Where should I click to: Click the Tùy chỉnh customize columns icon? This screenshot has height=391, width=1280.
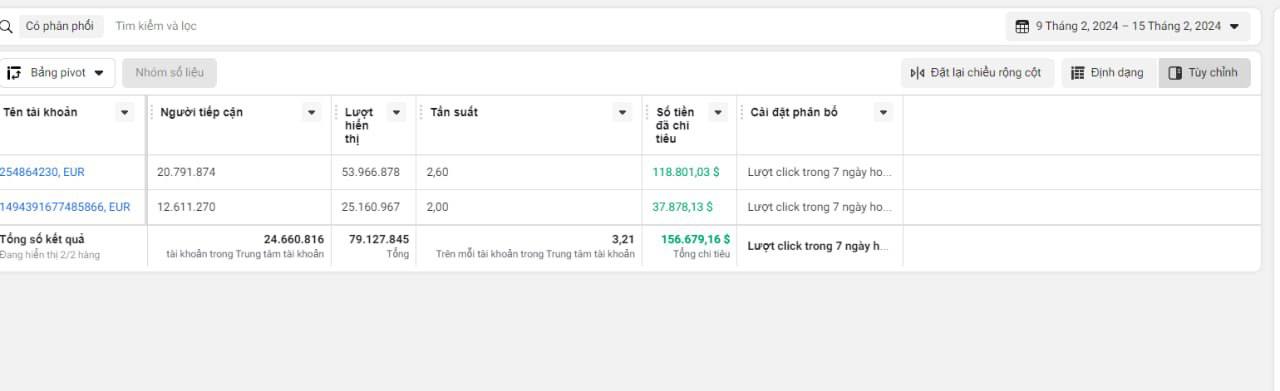pos(1175,73)
